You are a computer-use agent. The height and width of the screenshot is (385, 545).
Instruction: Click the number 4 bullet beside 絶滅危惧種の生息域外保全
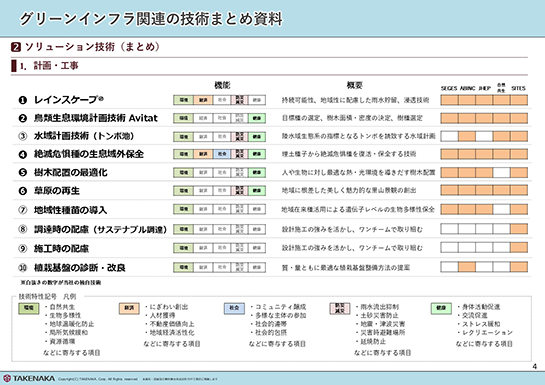tap(23, 154)
